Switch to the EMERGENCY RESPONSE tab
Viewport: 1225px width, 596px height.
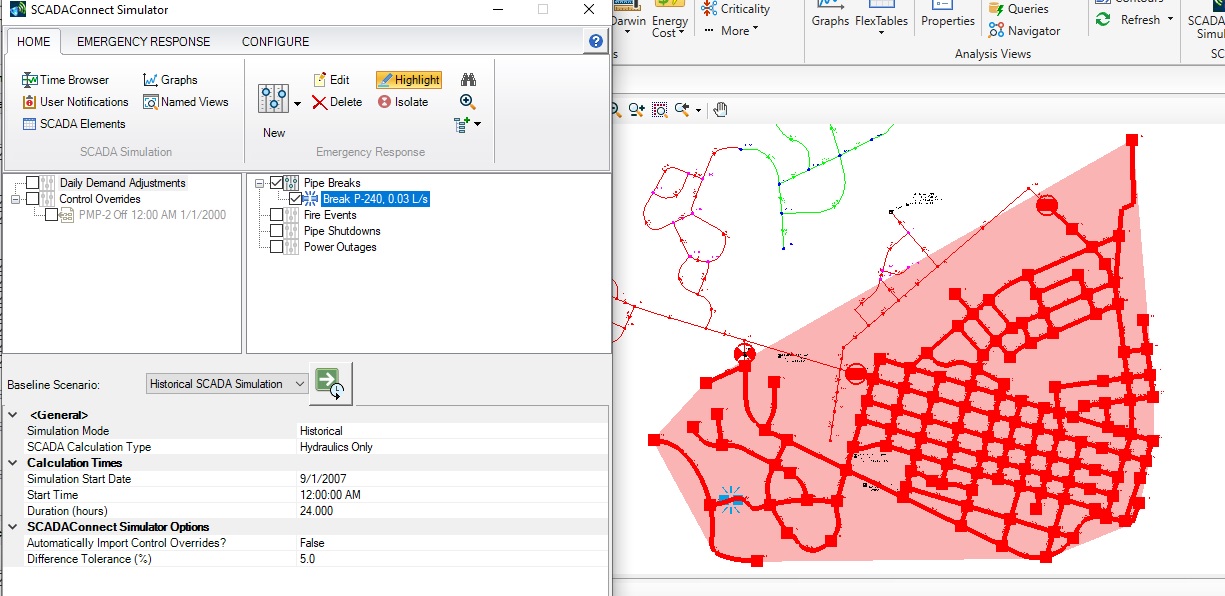point(143,42)
